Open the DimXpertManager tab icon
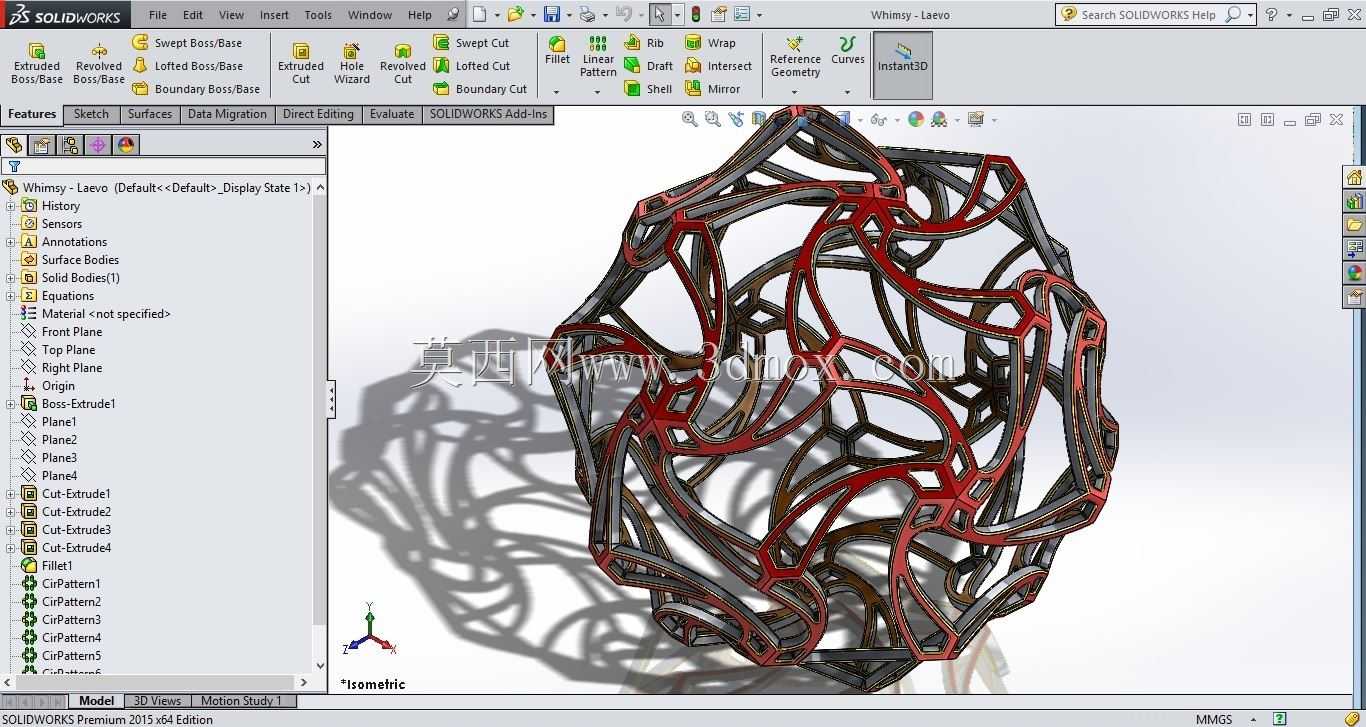Screen dimensions: 1366x727 coord(98,145)
